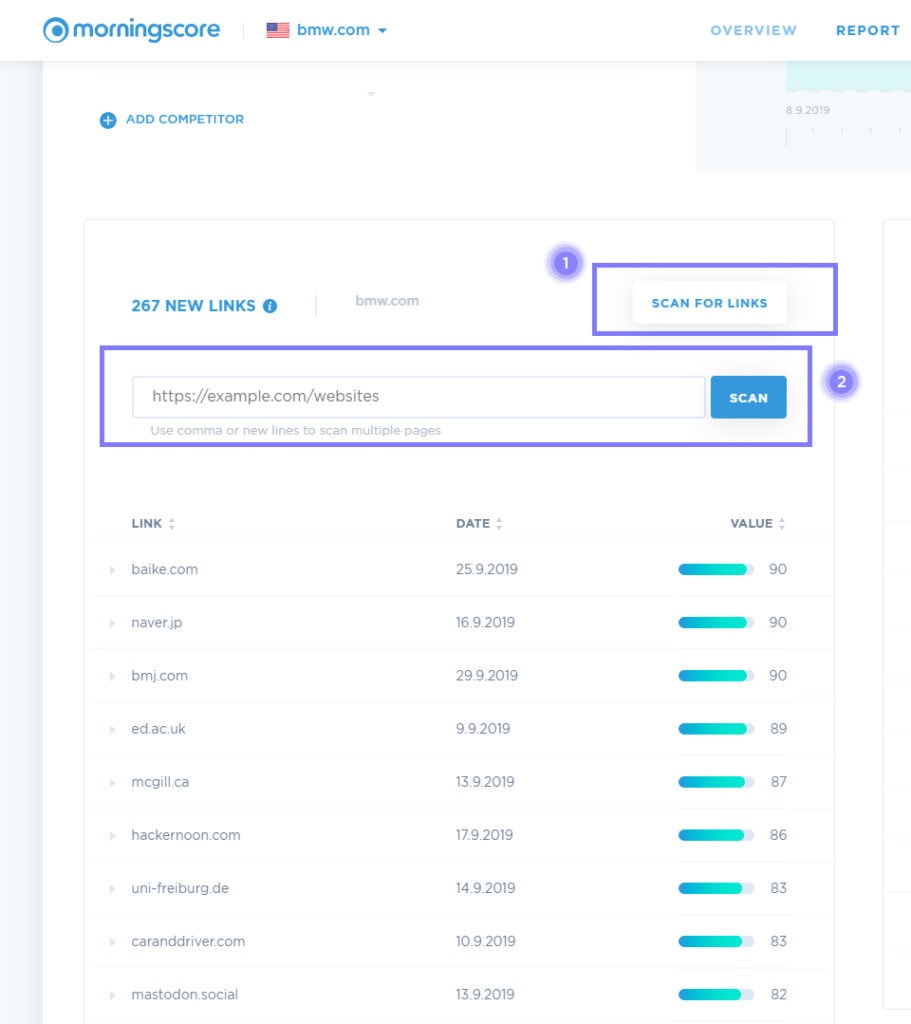Expand the bmj.com row

pos(112,677)
